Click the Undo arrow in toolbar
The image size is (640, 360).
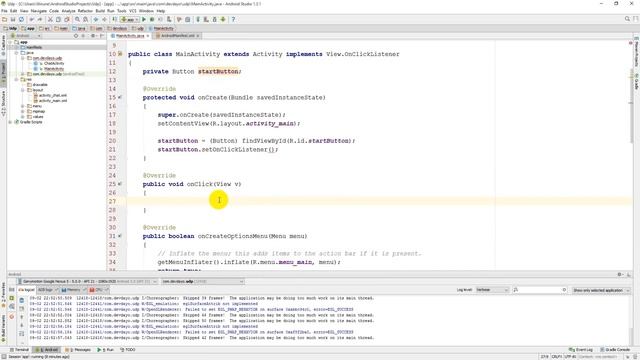(32, 19)
